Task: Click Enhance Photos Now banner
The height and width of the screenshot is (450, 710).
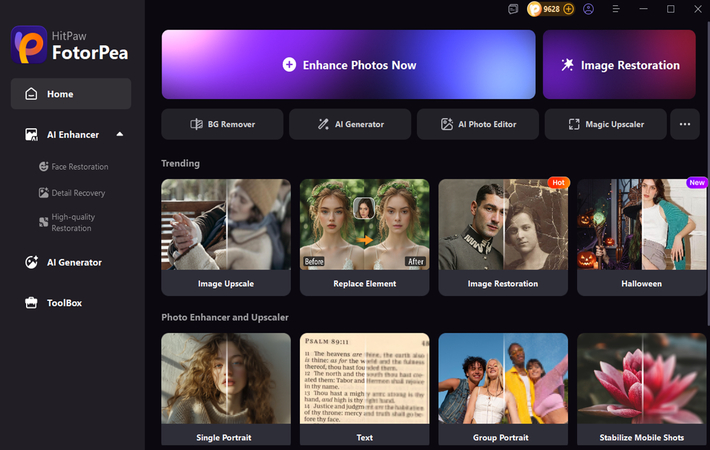Action: (x=348, y=64)
